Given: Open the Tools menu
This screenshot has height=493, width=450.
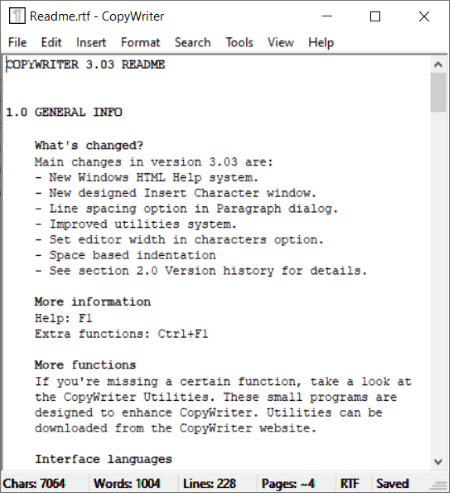Looking at the screenshot, I should (x=239, y=42).
